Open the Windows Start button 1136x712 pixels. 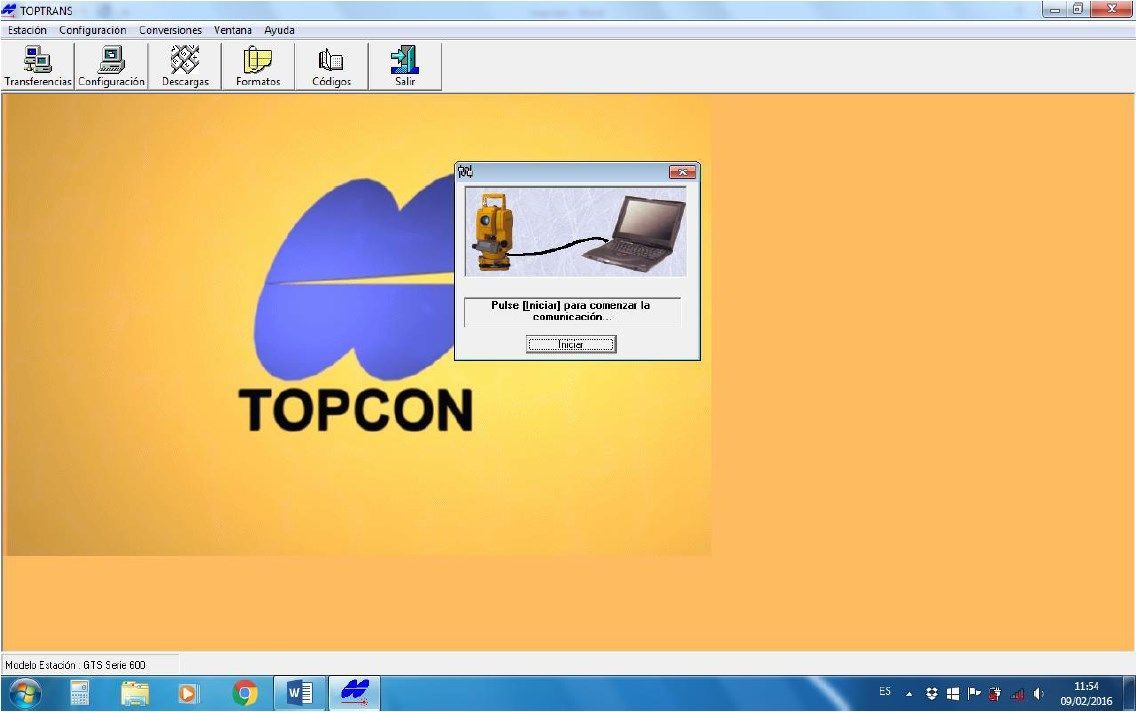25,694
